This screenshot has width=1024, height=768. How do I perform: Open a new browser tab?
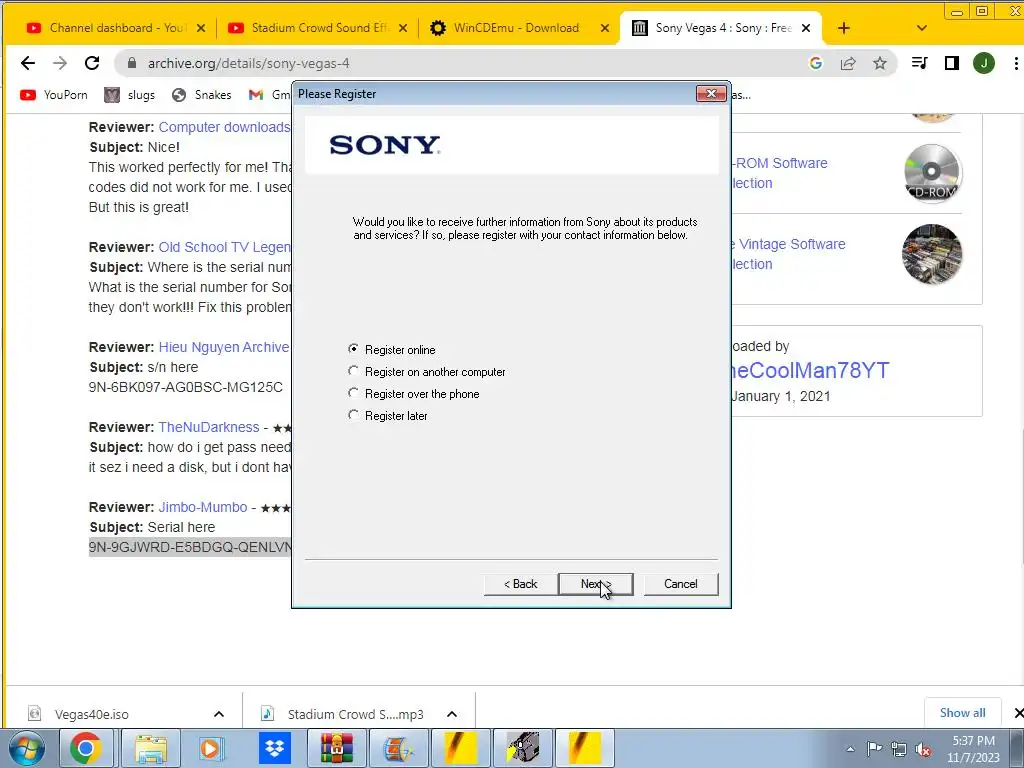click(x=844, y=28)
